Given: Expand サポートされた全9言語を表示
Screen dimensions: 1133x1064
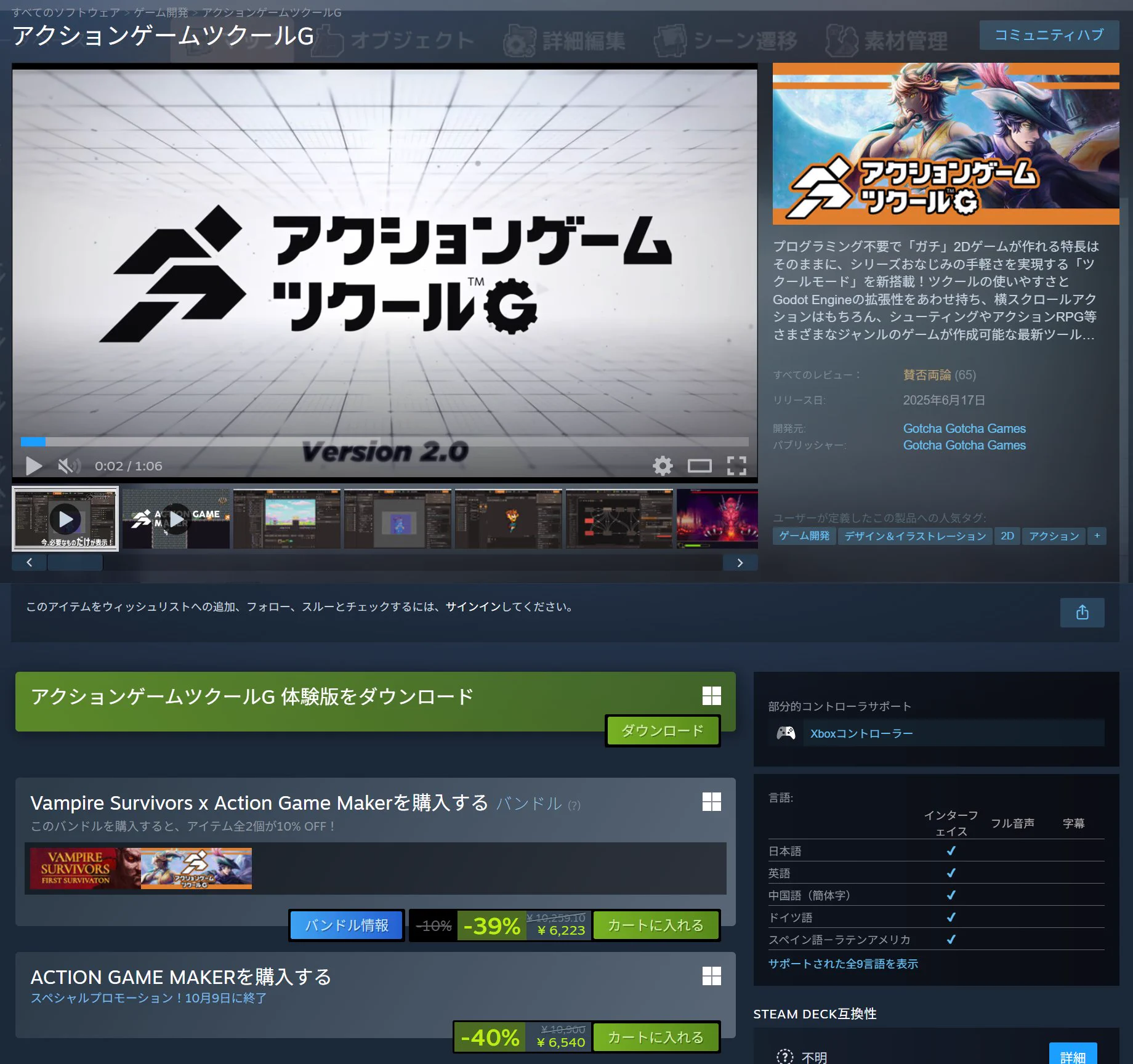Looking at the screenshot, I should tap(843, 964).
